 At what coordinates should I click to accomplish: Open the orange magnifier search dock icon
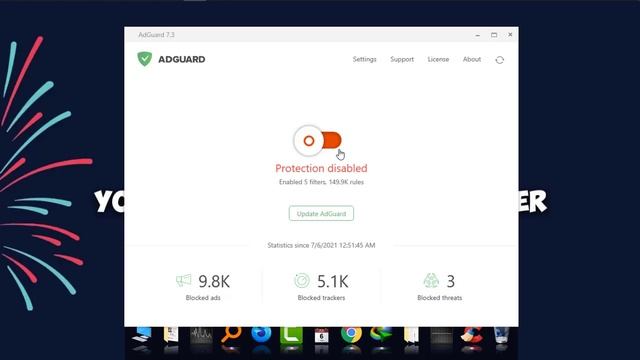tap(231, 336)
